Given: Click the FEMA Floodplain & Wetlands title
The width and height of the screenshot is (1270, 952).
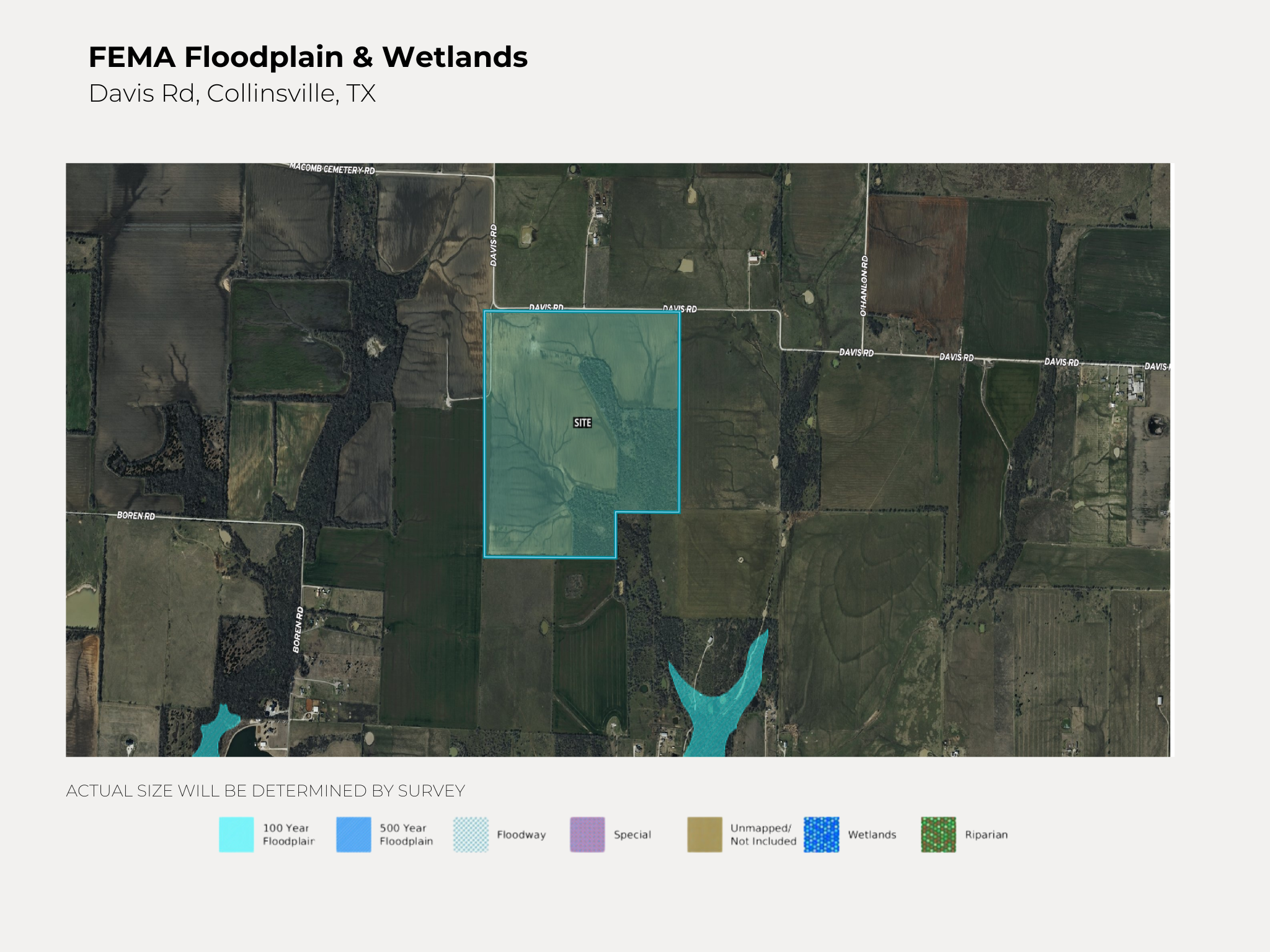Looking at the screenshot, I should 308,57.
